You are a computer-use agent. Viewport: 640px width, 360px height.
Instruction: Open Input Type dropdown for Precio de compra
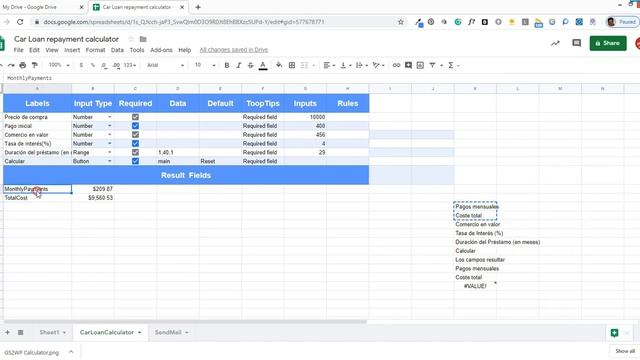click(x=109, y=117)
